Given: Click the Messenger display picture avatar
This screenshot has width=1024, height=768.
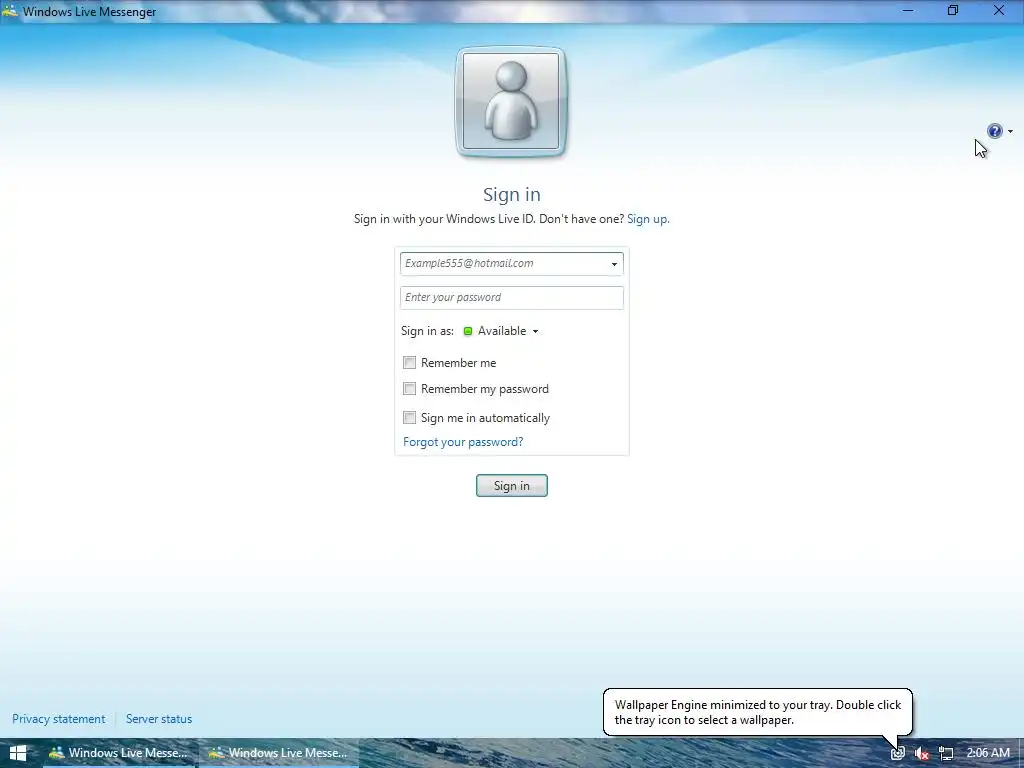Looking at the screenshot, I should [511, 102].
